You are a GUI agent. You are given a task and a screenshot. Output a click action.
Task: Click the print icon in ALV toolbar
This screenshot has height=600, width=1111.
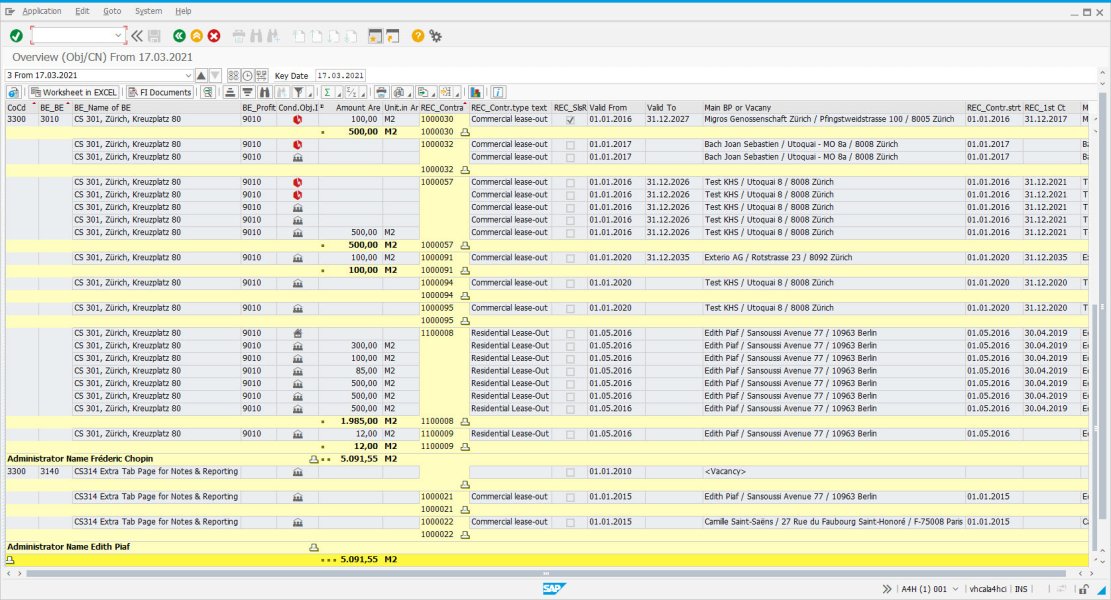(x=381, y=92)
